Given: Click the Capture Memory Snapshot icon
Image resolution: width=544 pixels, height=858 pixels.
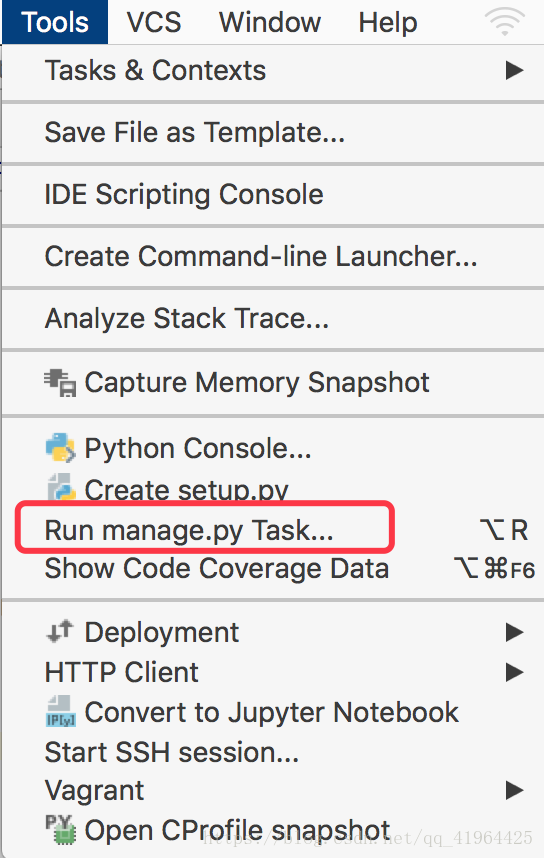Looking at the screenshot, I should (x=60, y=382).
